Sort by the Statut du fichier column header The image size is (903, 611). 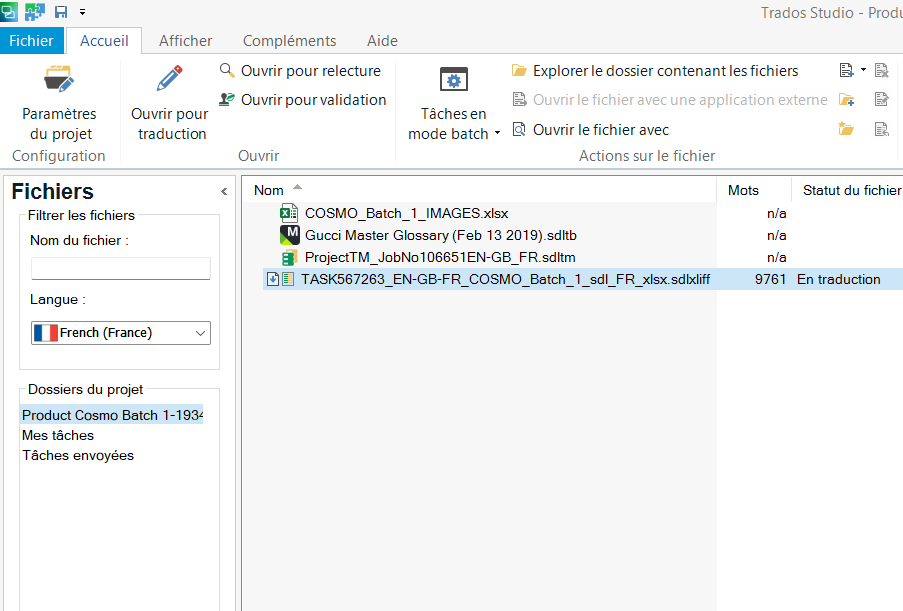852,190
